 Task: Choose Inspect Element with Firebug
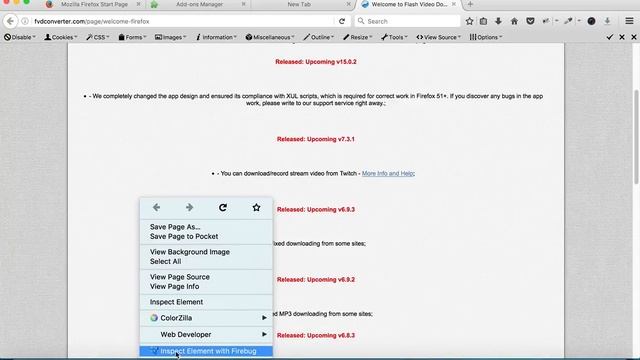(x=206, y=351)
